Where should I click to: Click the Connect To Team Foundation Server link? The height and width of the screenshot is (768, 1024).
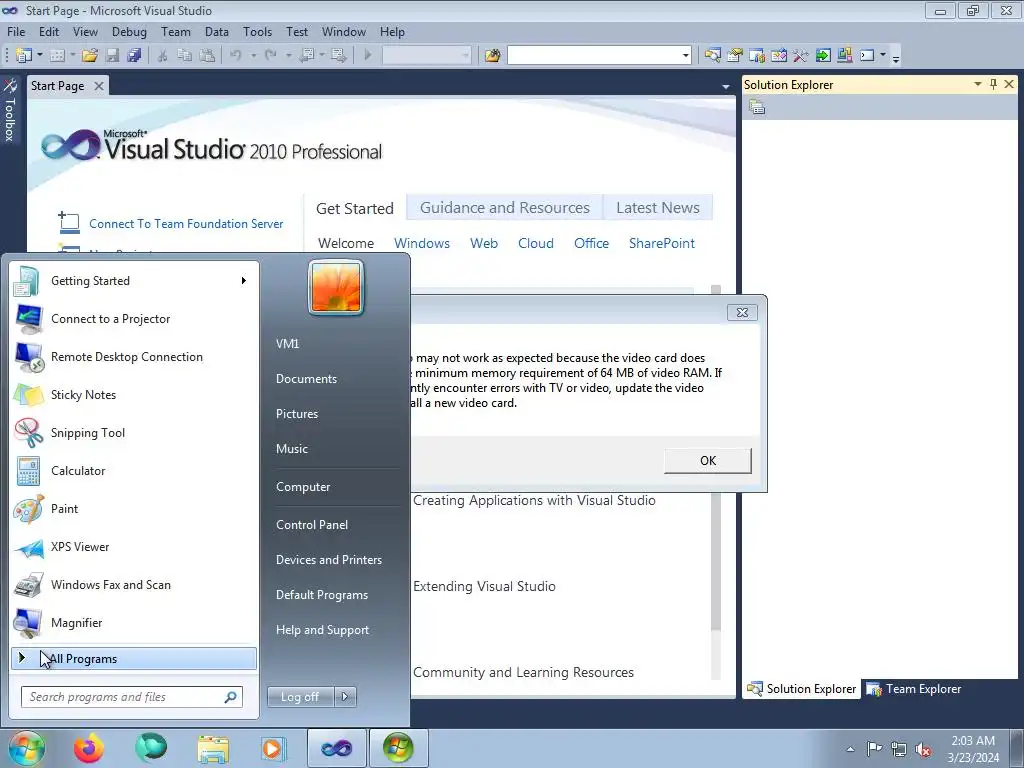pos(186,224)
